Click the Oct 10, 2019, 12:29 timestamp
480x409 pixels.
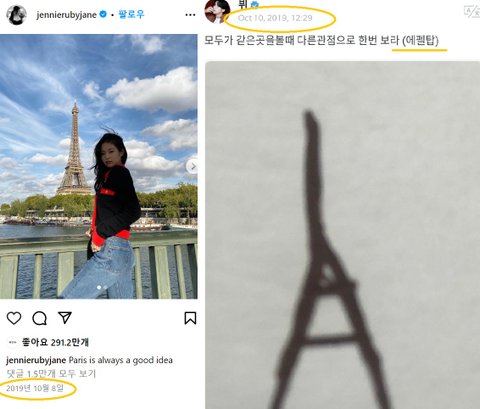(x=275, y=18)
